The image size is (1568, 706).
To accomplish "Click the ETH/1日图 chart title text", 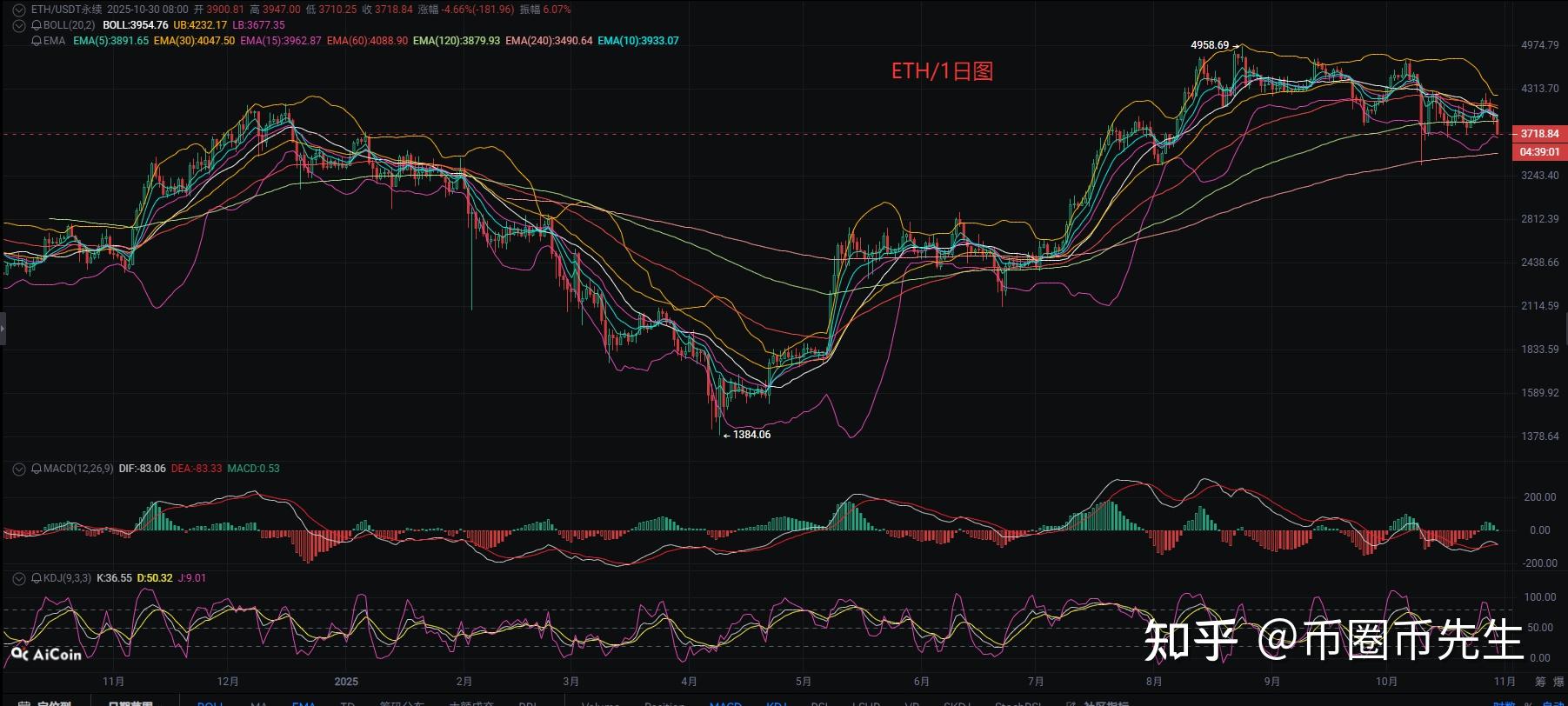I will (942, 71).
